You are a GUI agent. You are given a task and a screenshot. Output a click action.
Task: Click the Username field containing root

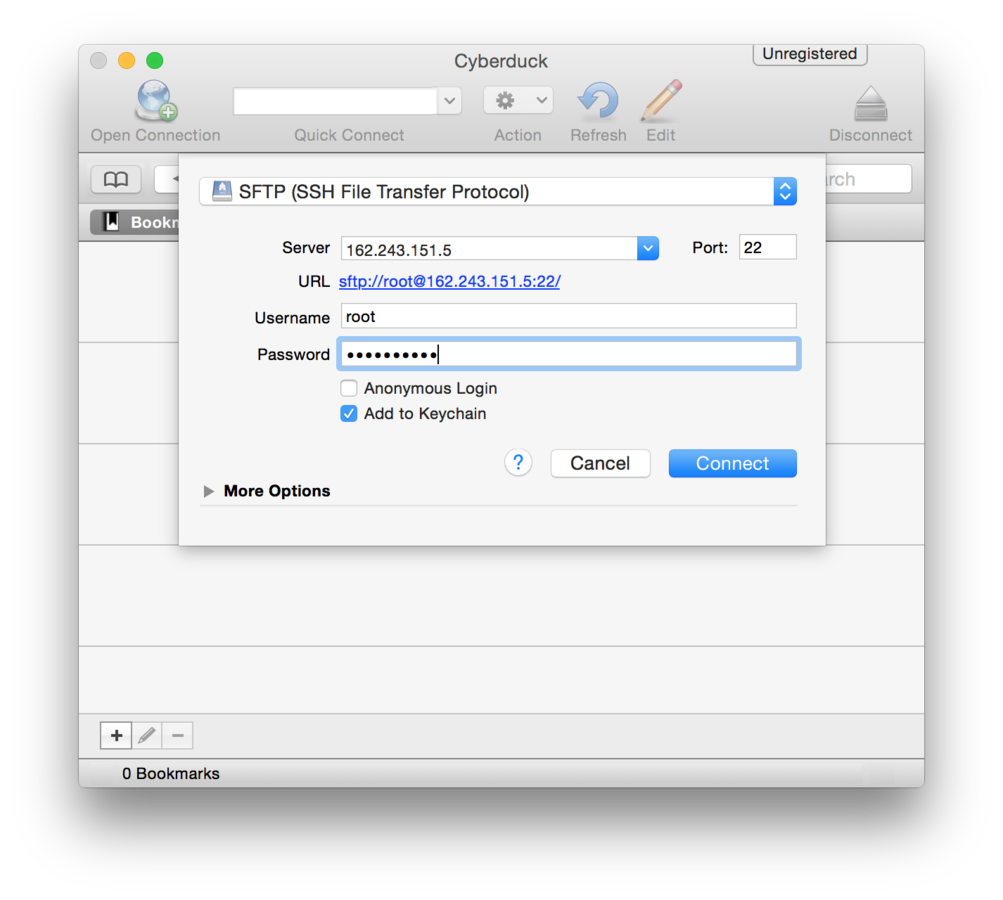[x=569, y=317]
